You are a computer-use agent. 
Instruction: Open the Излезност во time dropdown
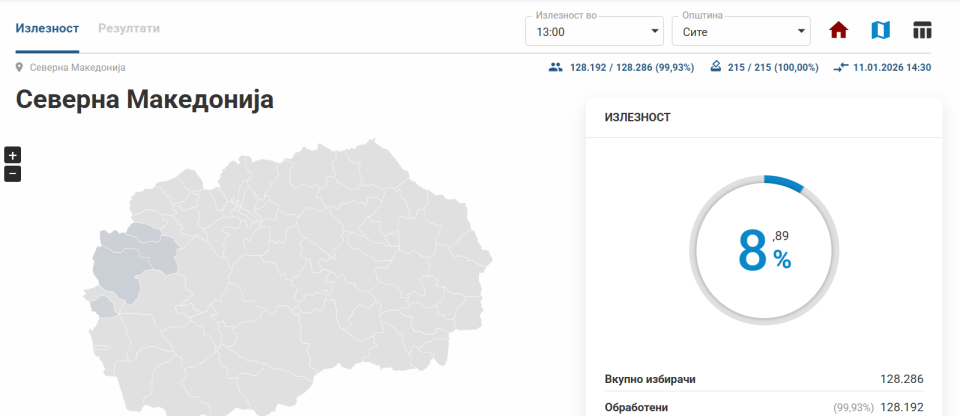click(594, 32)
